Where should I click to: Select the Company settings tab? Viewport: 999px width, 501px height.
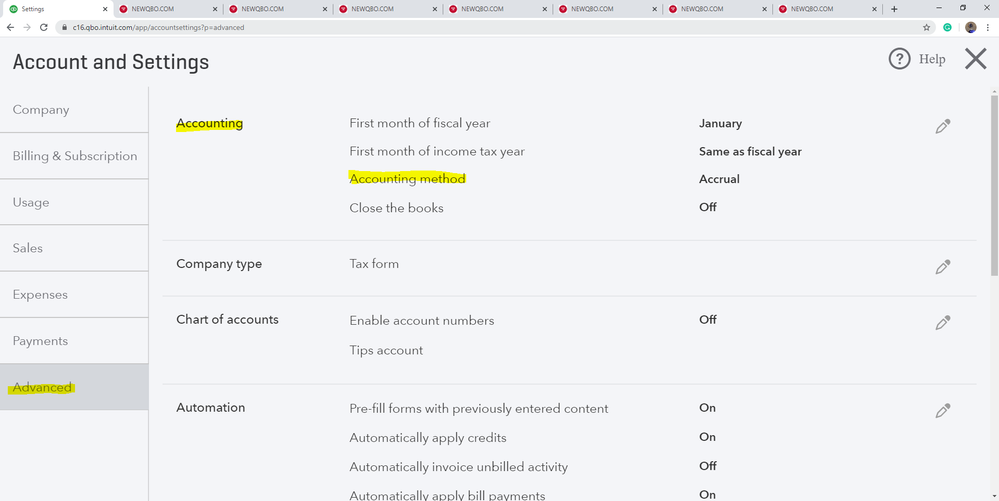click(x=41, y=110)
